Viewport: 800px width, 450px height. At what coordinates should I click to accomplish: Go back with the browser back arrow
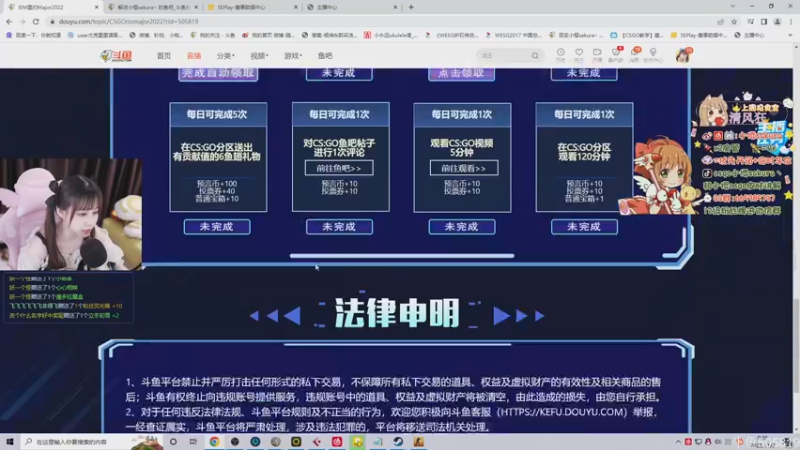(x=9, y=21)
